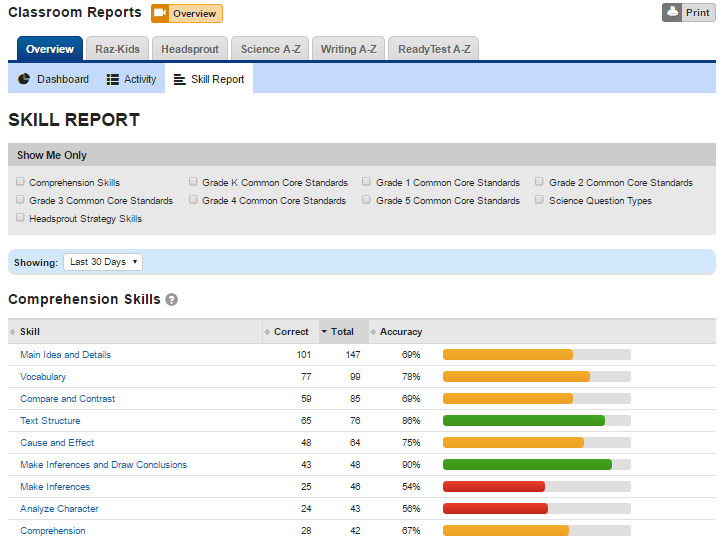The image size is (728, 540).
Task: Open the Text Structure skill link
Action: (50, 421)
